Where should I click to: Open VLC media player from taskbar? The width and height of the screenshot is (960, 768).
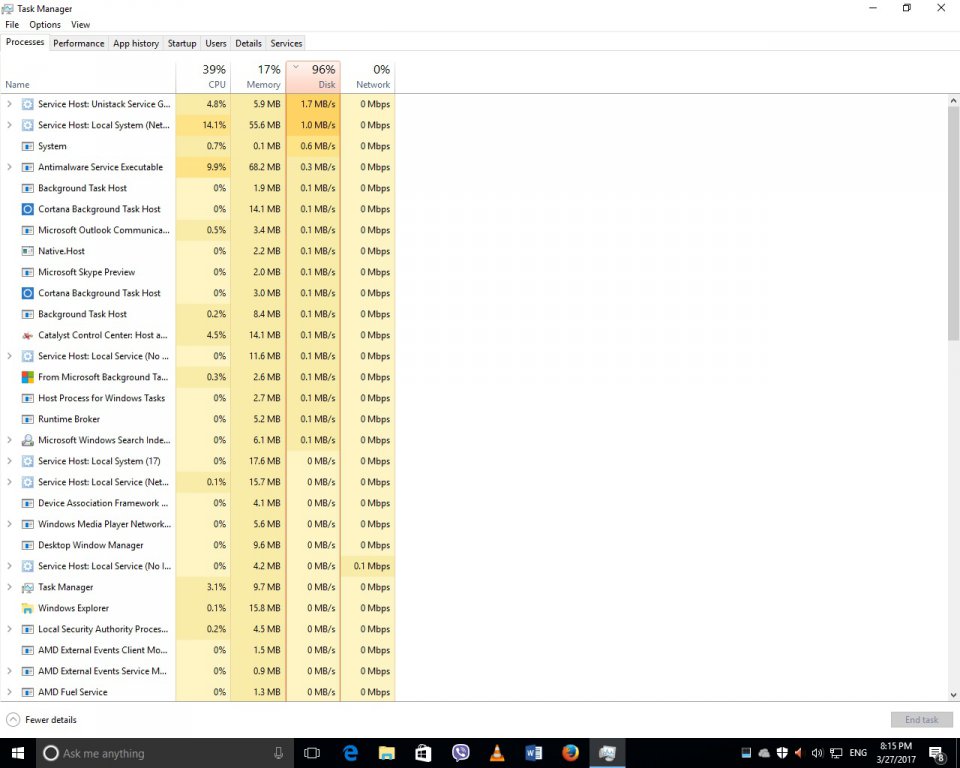tap(497, 753)
